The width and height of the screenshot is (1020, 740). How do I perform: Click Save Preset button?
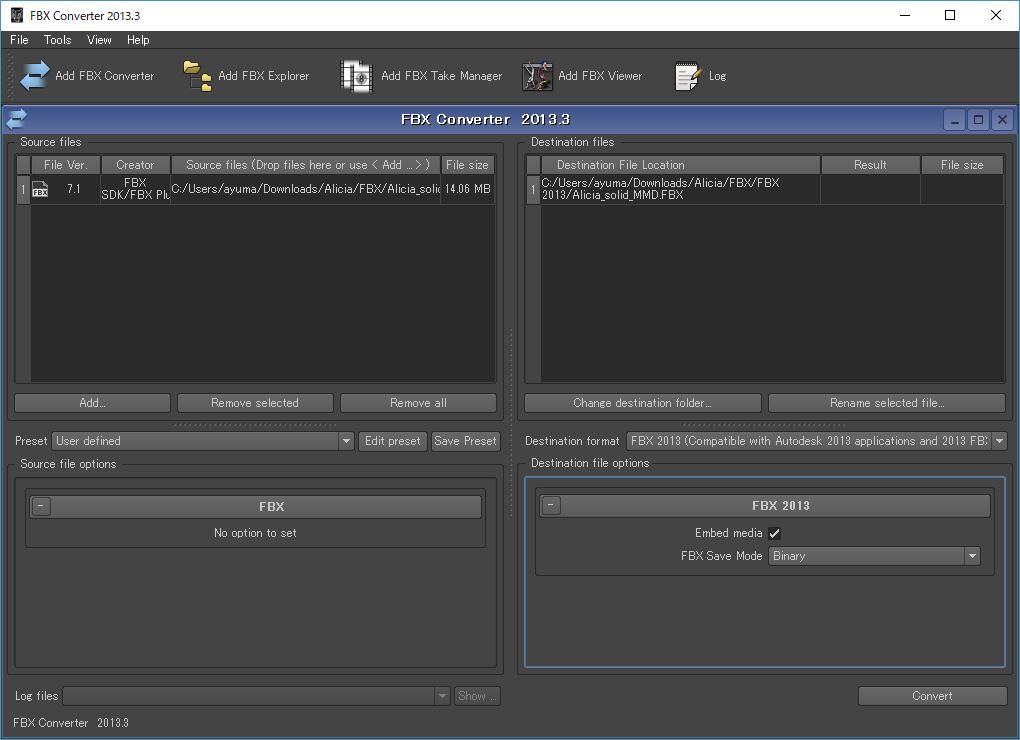(x=465, y=441)
